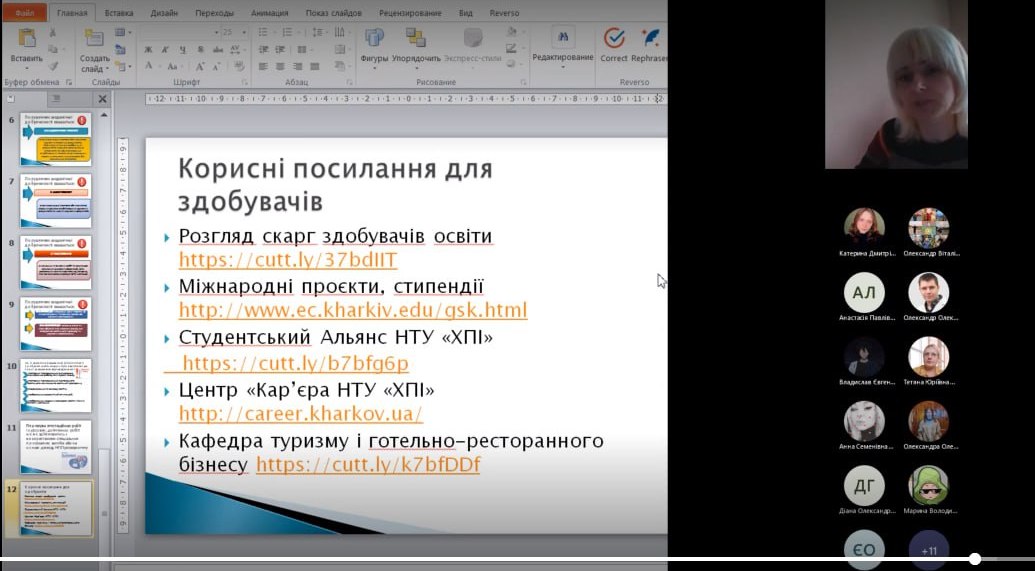Select slide 10 thumbnail

(55, 385)
